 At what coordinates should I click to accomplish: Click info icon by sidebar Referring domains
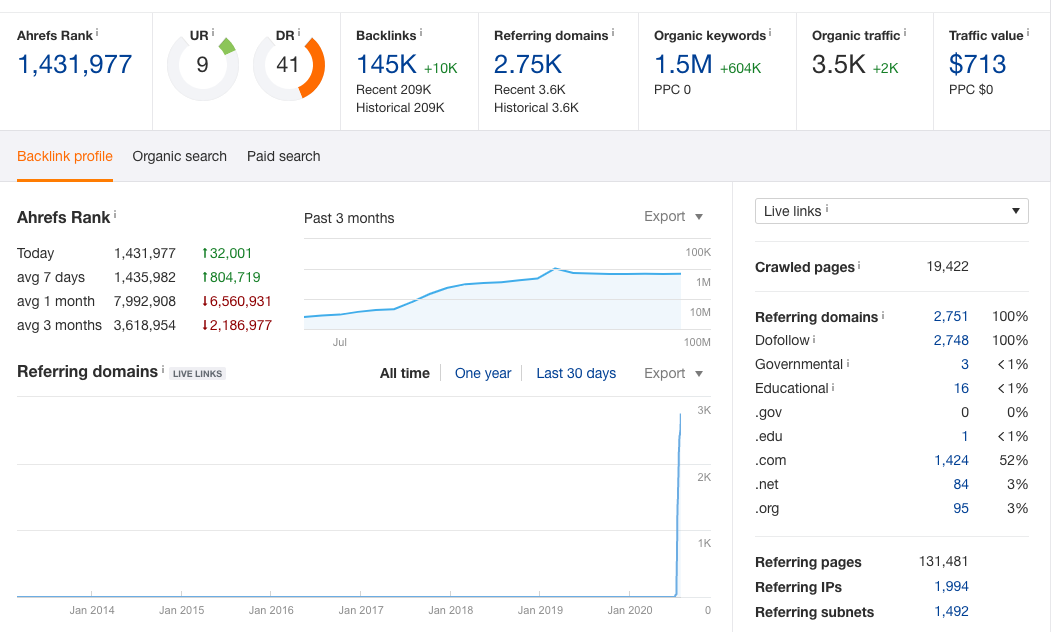[x=883, y=315]
